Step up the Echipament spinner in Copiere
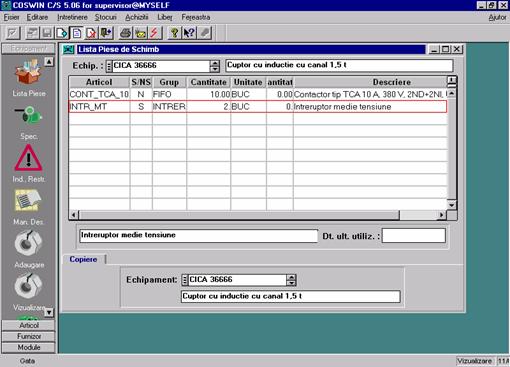Screen dimensions: 510x367 click(291, 277)
